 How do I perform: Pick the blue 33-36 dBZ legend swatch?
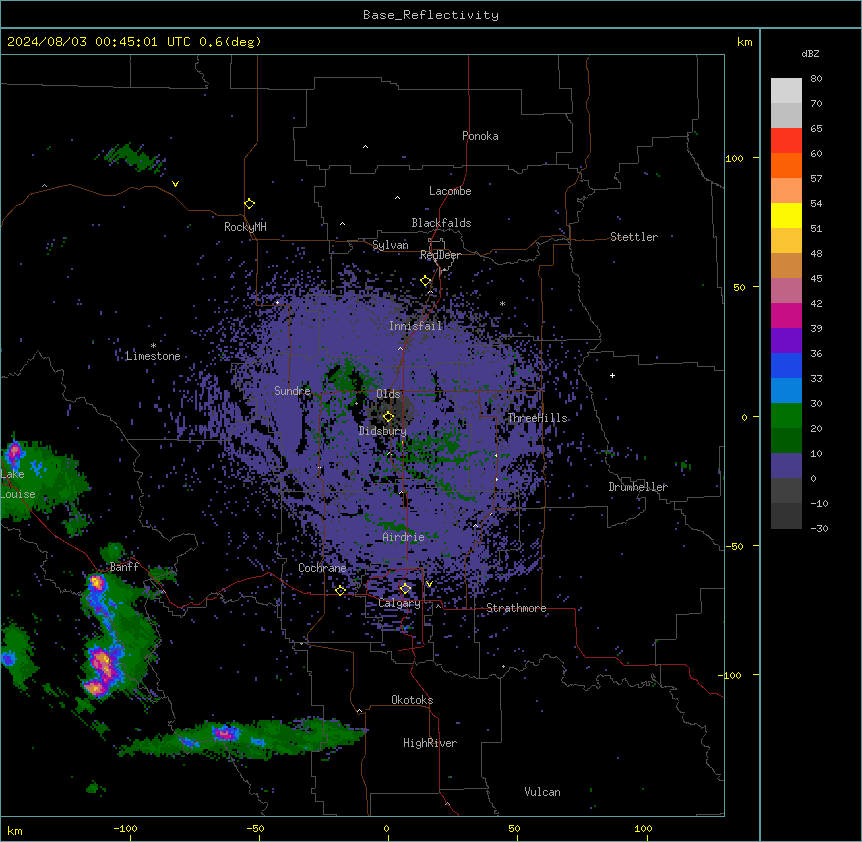pos(786,365)
